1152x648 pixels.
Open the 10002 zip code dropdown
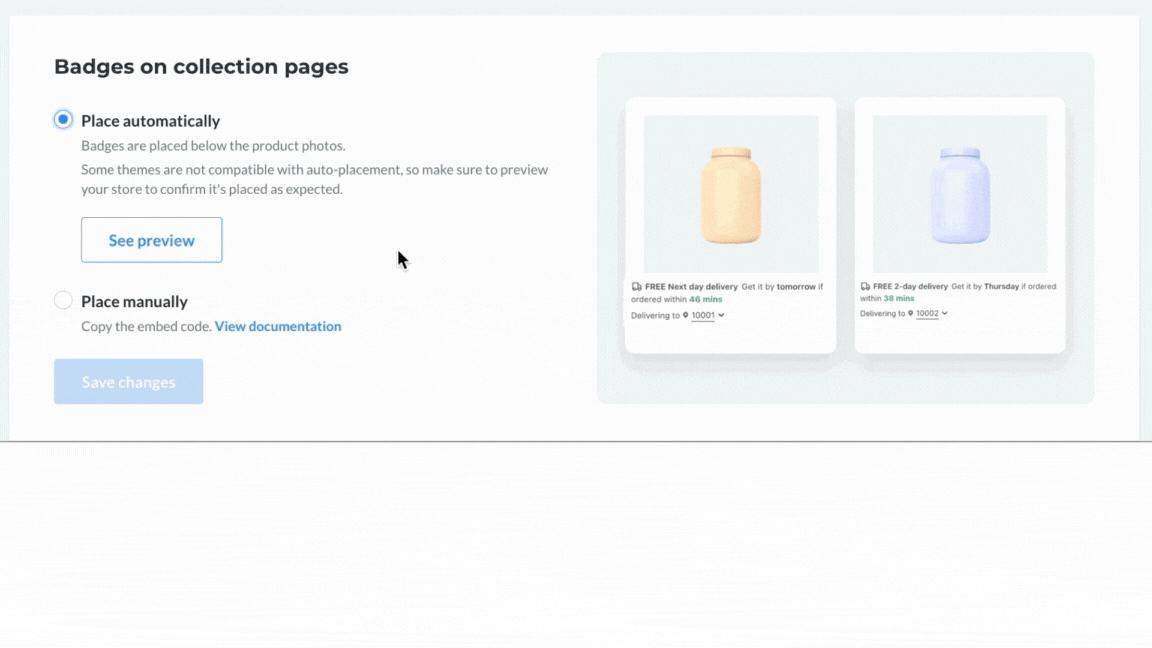932,313
